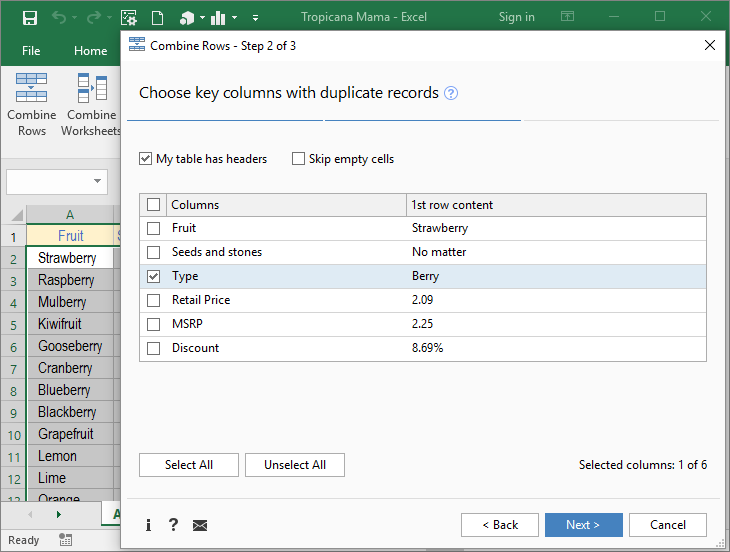The height and width of the screenshot is (552, 730).
Task: Check the Retail Price column checkbox
Action: coord(153,300)
